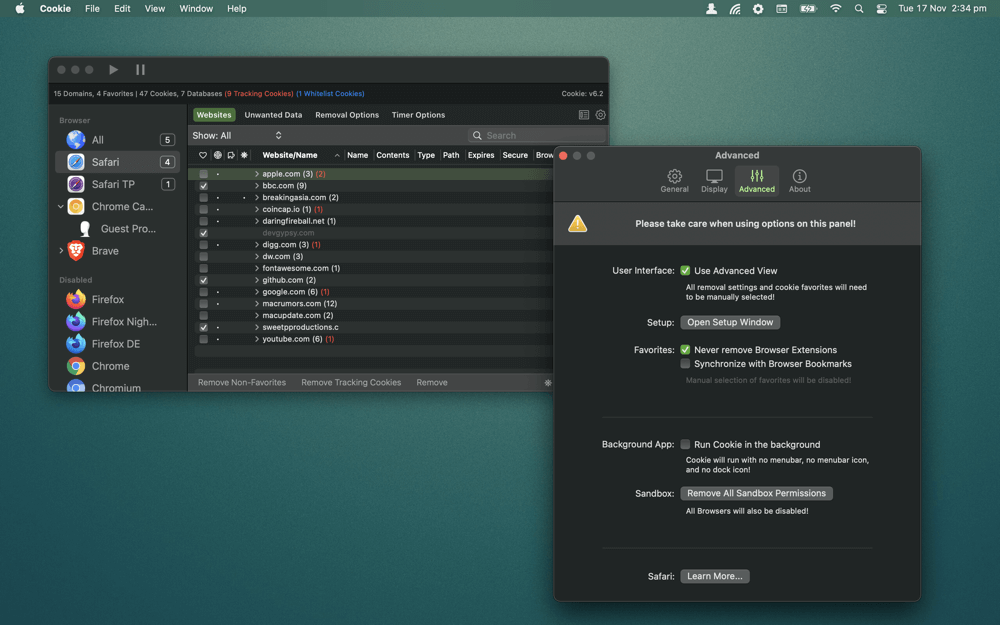Click the action icon in bottom bar

click(x=548, y=383)
